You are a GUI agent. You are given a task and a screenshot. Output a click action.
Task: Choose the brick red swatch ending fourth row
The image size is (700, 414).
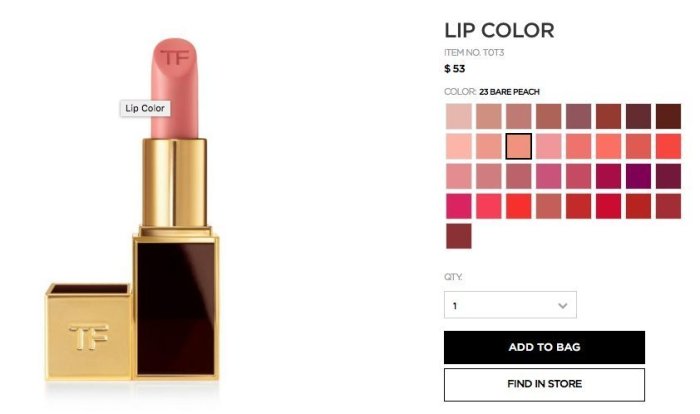(x=668, y=206)
